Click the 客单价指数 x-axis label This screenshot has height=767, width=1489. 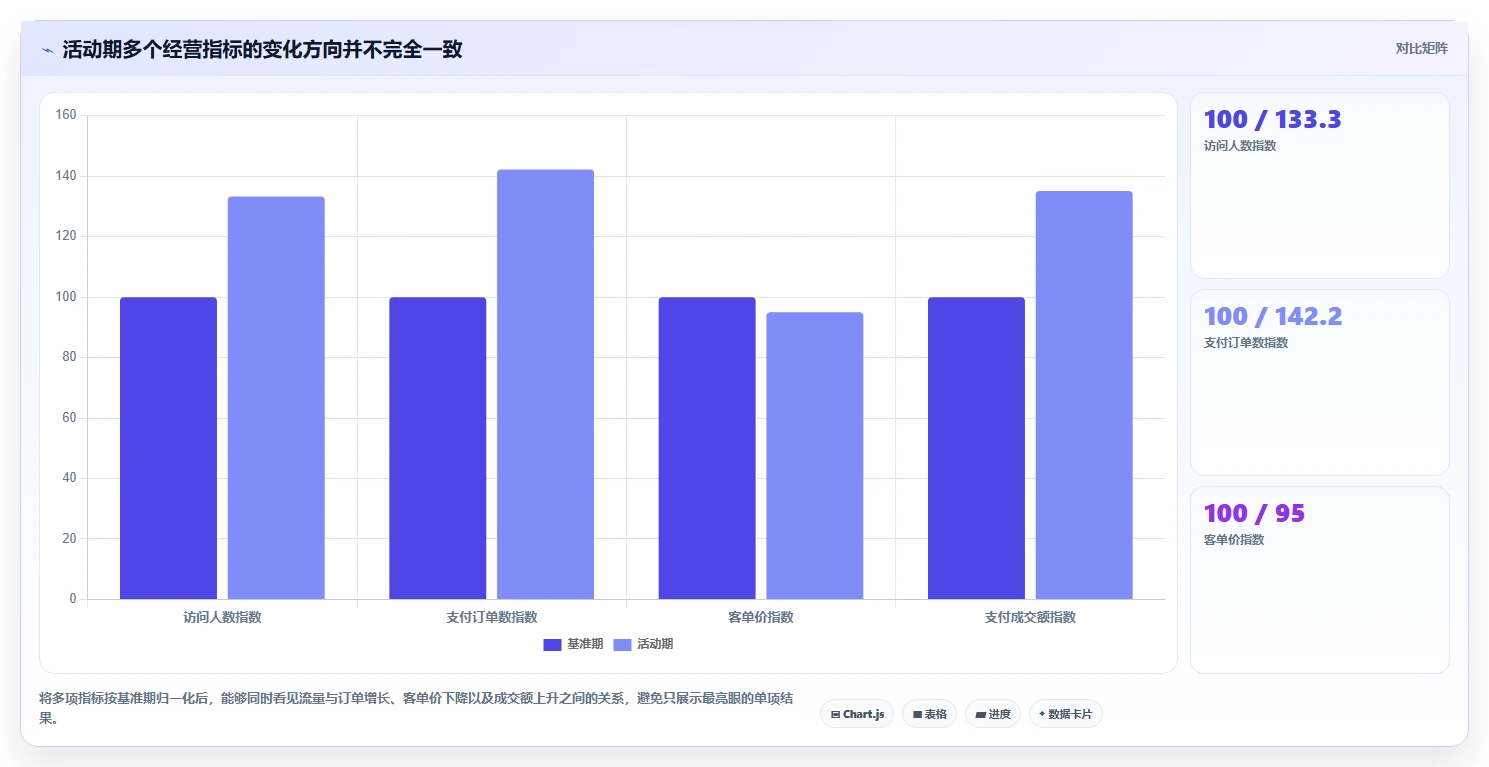click(761, 617)
